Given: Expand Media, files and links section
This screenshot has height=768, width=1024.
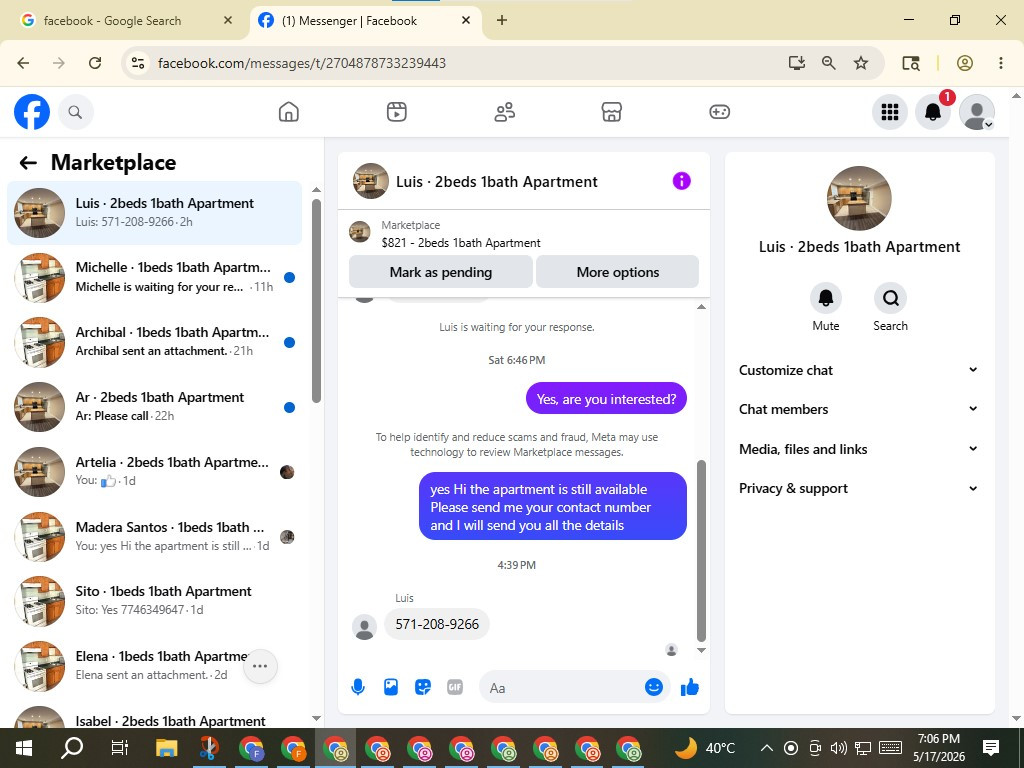Looking at the screenshot, I should coord(859,449).
